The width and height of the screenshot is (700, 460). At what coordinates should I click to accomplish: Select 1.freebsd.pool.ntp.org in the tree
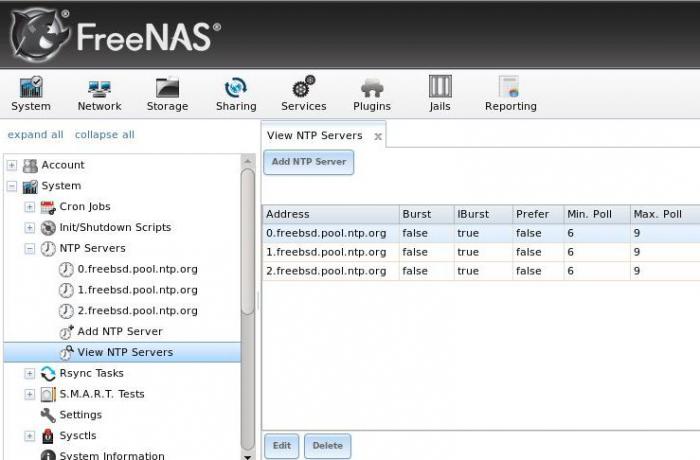pyautogui.click(x=137, y=290)
